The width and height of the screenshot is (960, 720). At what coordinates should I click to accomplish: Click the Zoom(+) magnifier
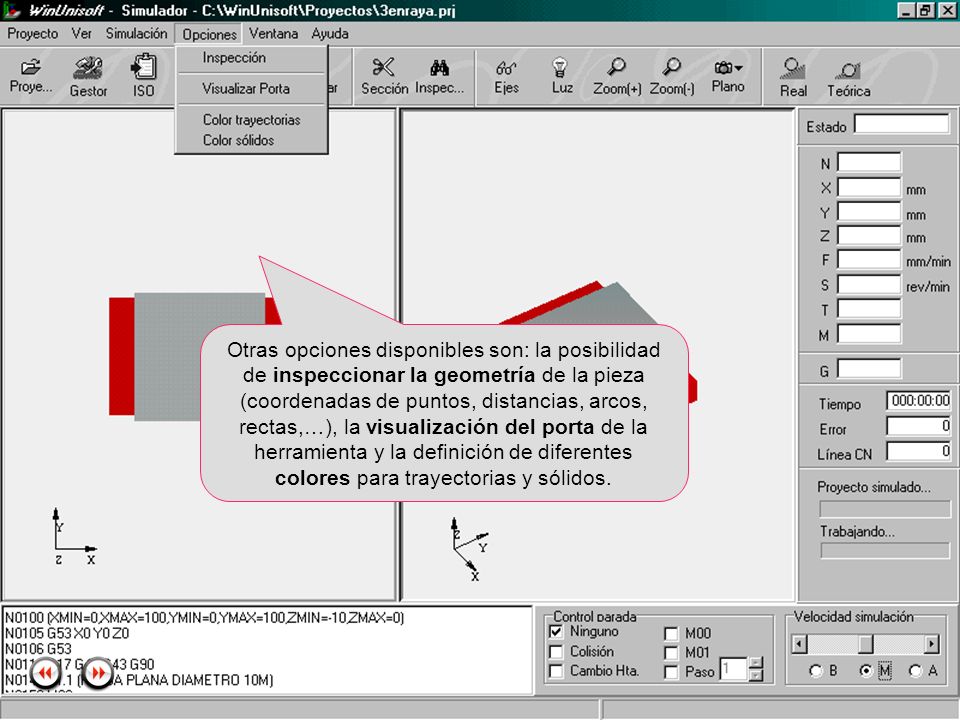pyautogui.click(x=617, y=76)
